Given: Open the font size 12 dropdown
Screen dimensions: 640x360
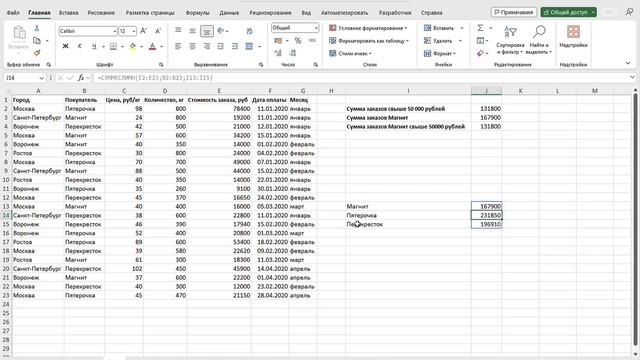Looking at the screenshot, I should coord(133,31).
